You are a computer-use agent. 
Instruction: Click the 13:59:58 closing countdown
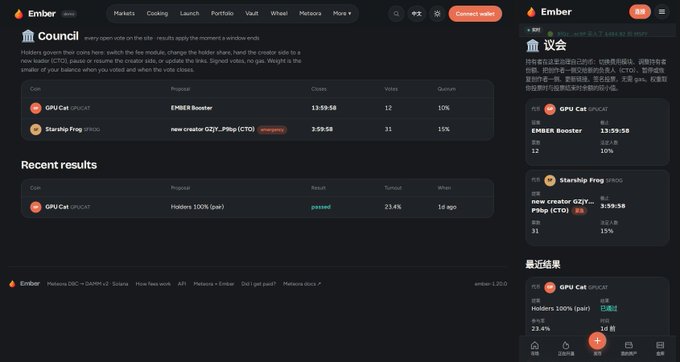tap(324, 108)
